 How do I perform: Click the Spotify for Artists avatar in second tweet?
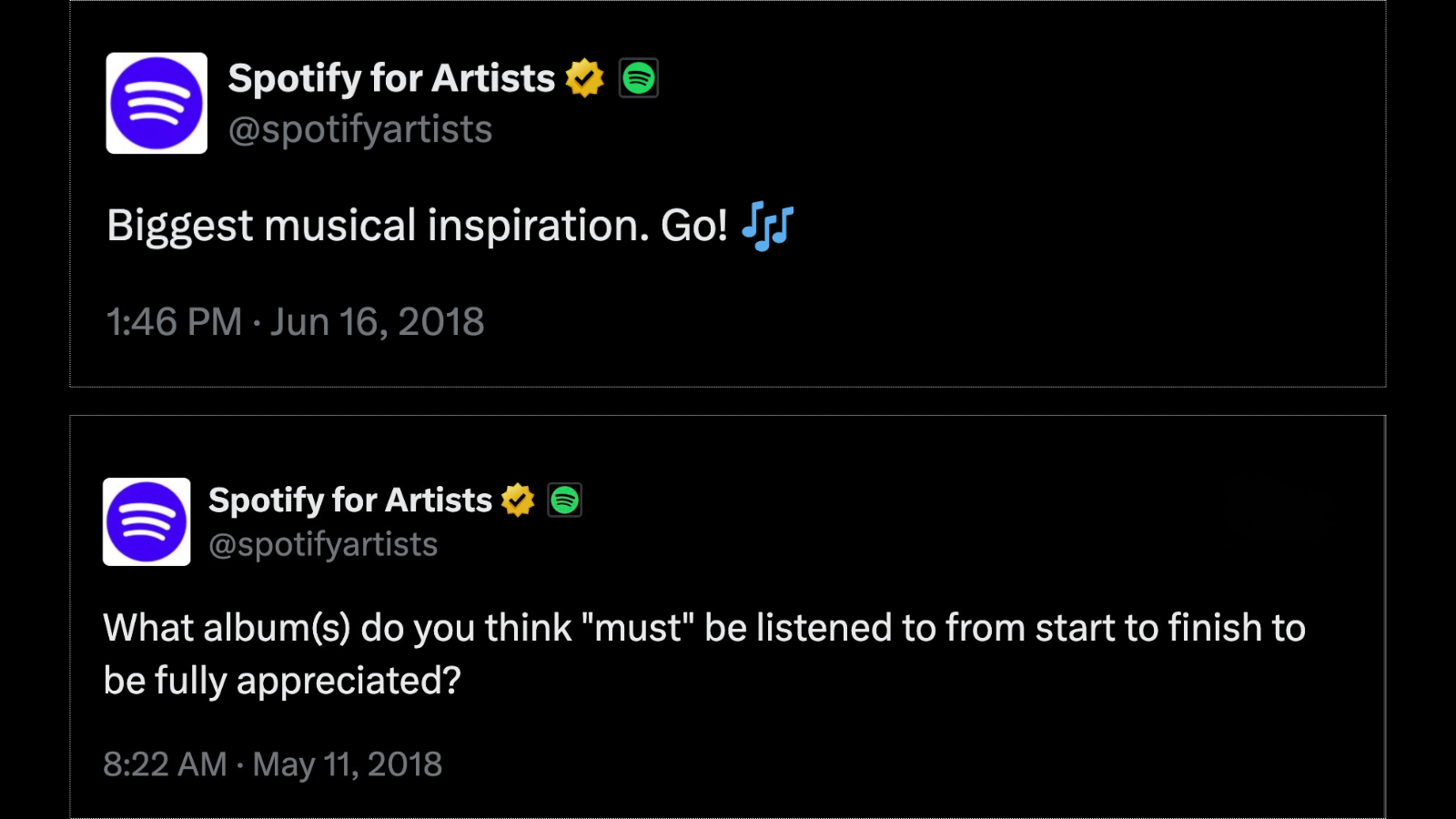point(147,521)
